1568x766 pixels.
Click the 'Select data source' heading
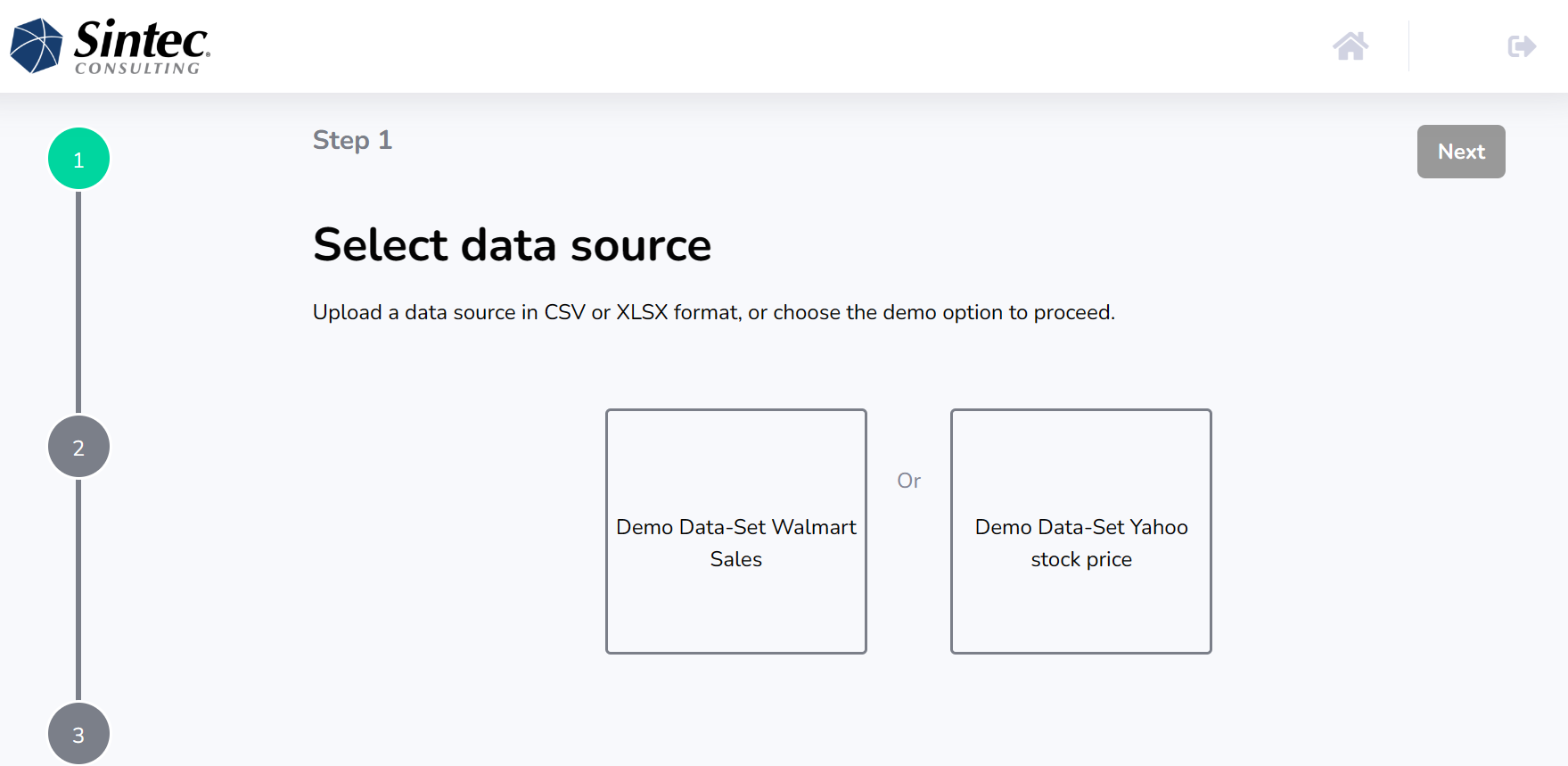pos(512,244)
